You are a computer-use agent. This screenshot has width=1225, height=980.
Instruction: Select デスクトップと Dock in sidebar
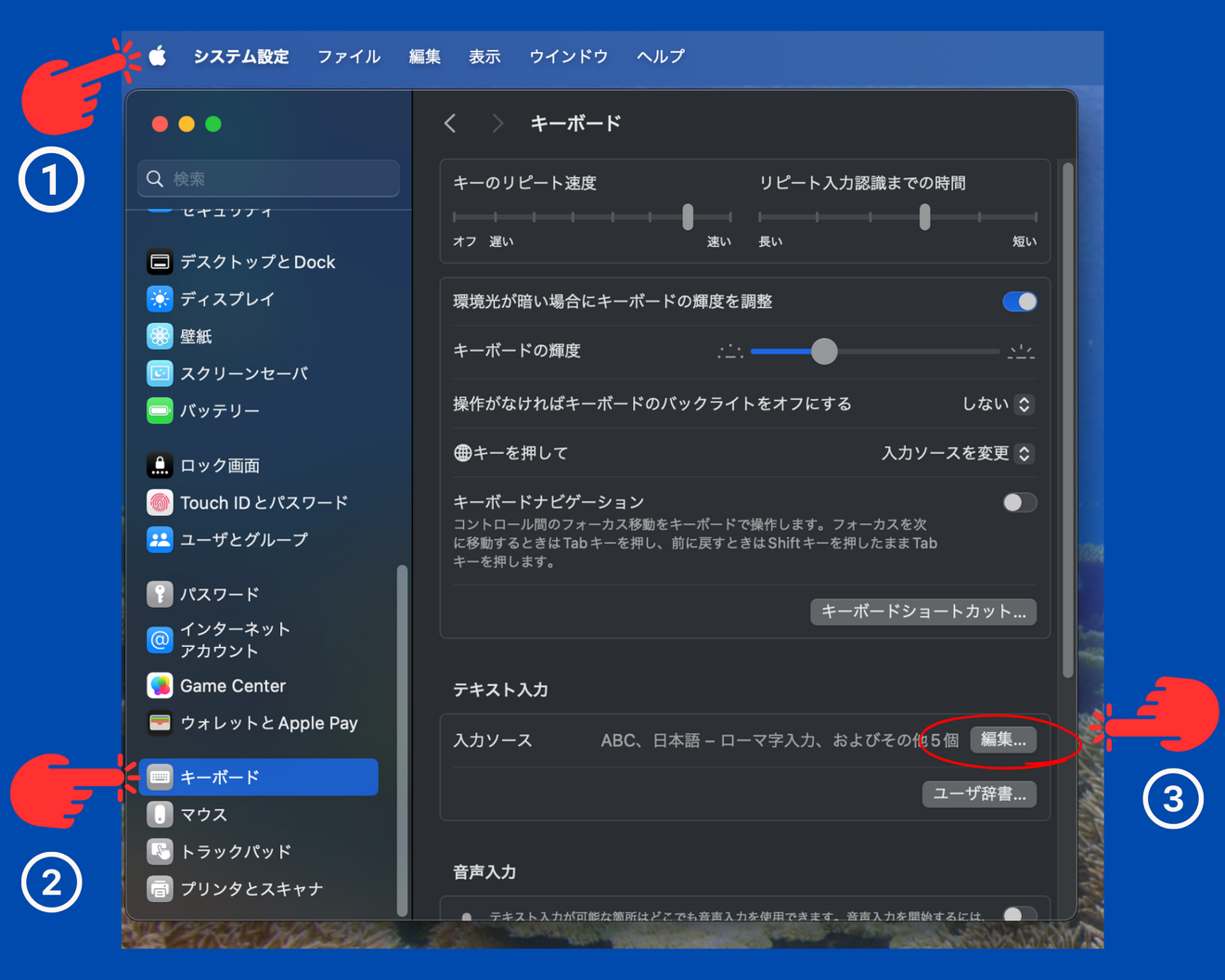pyautogui.click(x=257, y=263)
